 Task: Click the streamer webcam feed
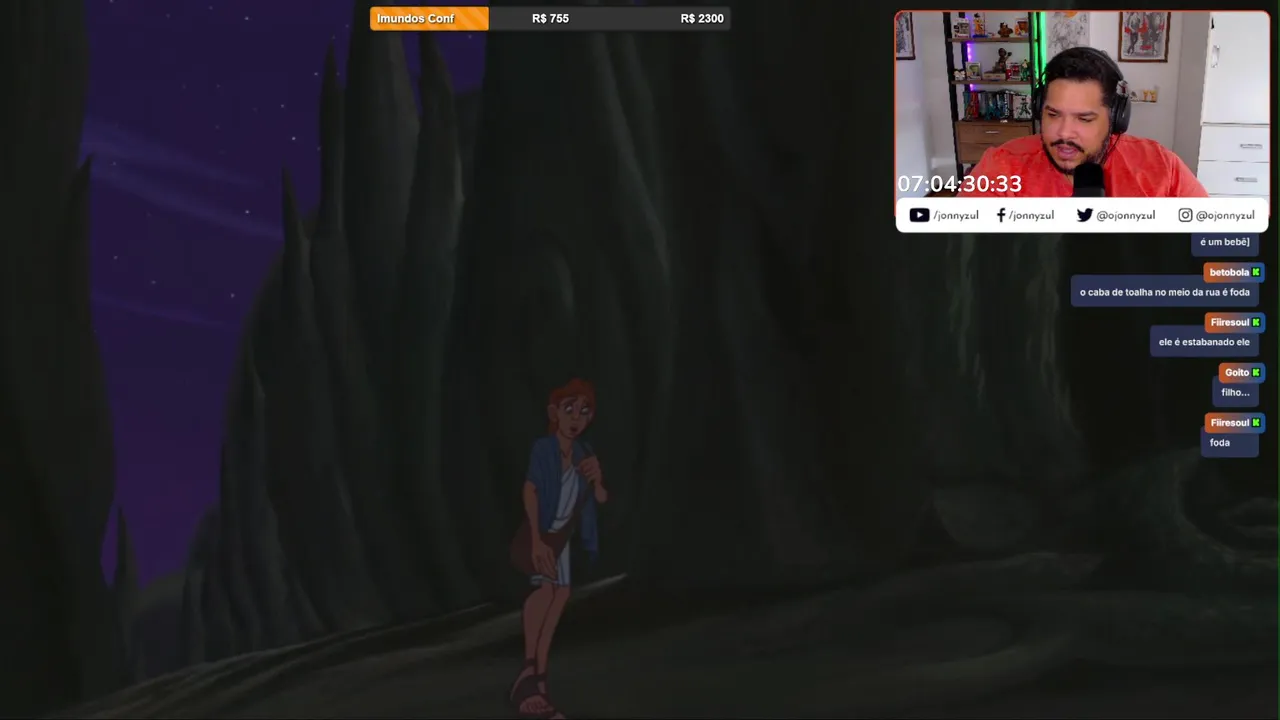pos(1082,105)
